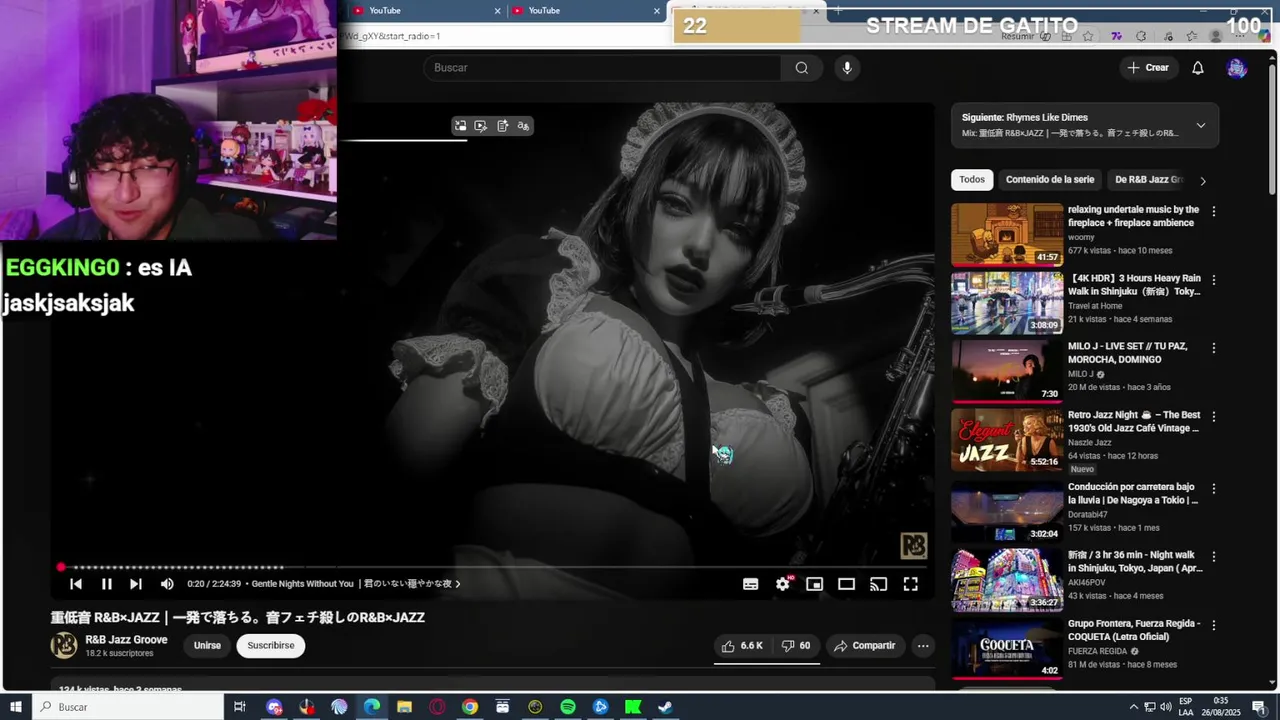Cast the video with Play on TV icon
This screenshot has height=720, width=1280.
(879, 584)
